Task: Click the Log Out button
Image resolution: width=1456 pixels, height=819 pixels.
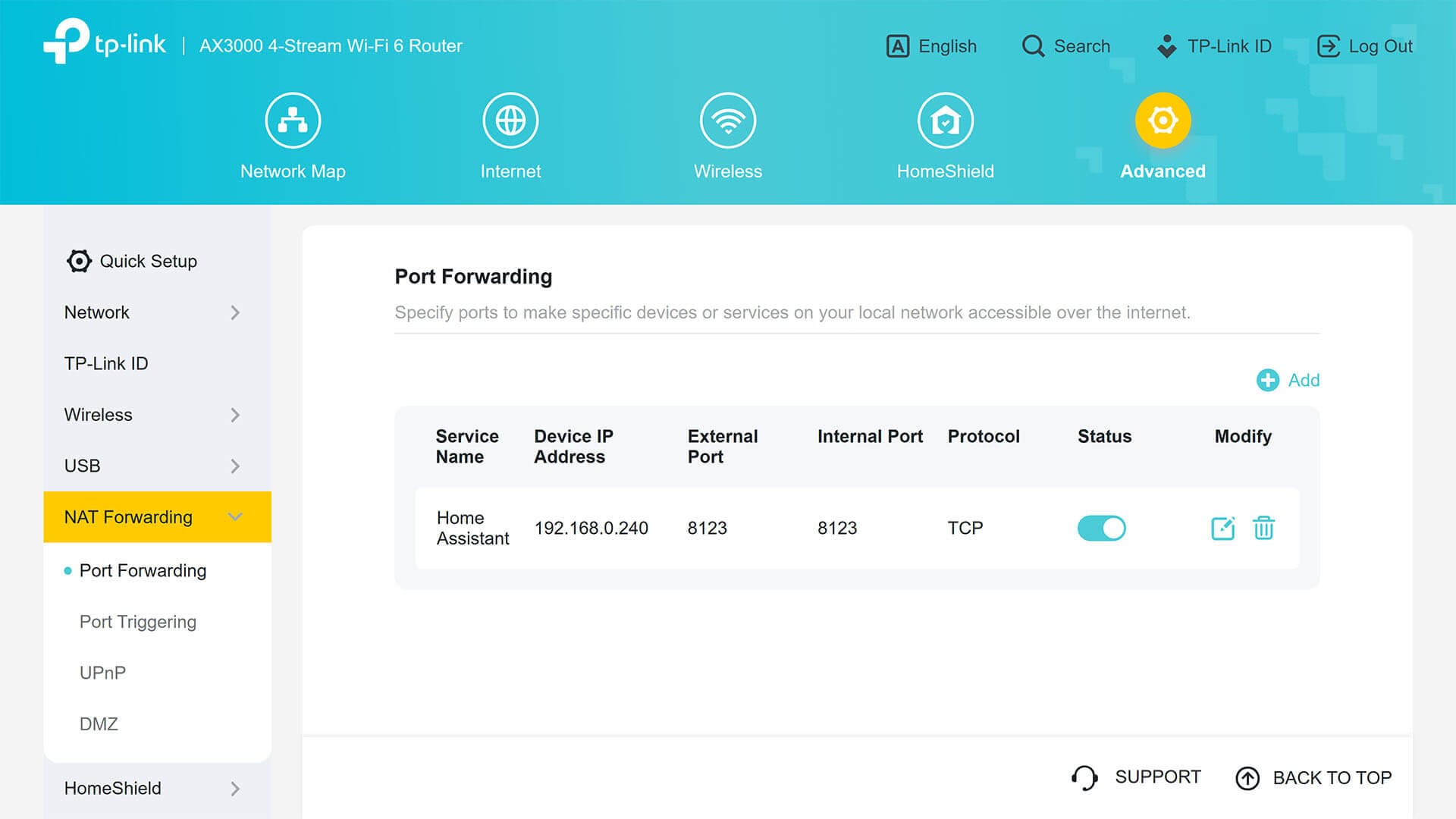Action: 1365,46
